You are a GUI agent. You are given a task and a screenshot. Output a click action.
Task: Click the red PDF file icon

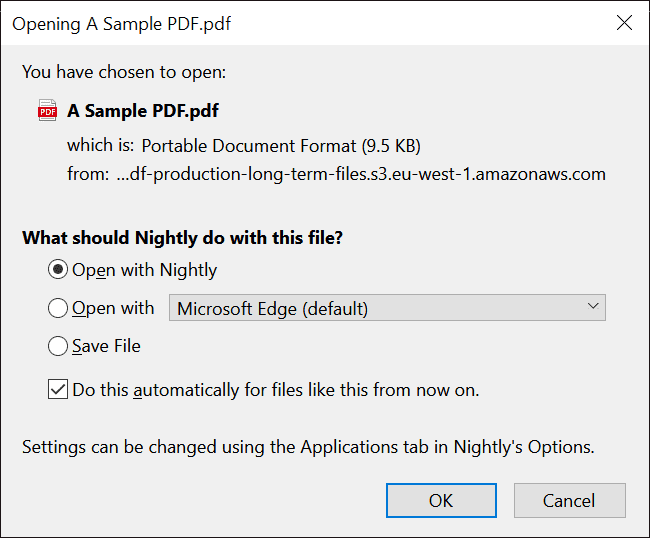48,110
